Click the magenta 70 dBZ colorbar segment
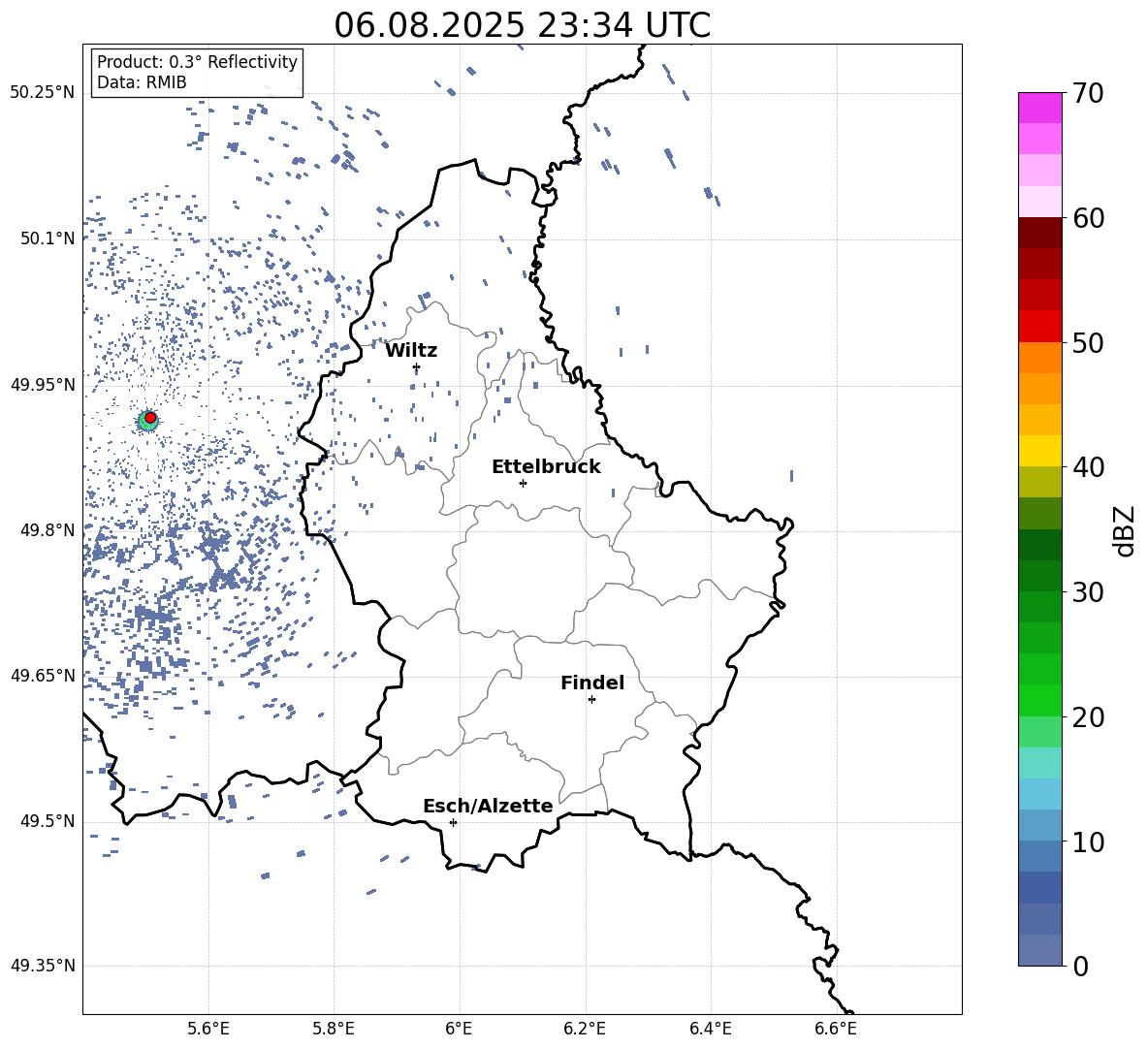1148x1048 pixels. 1039,108
